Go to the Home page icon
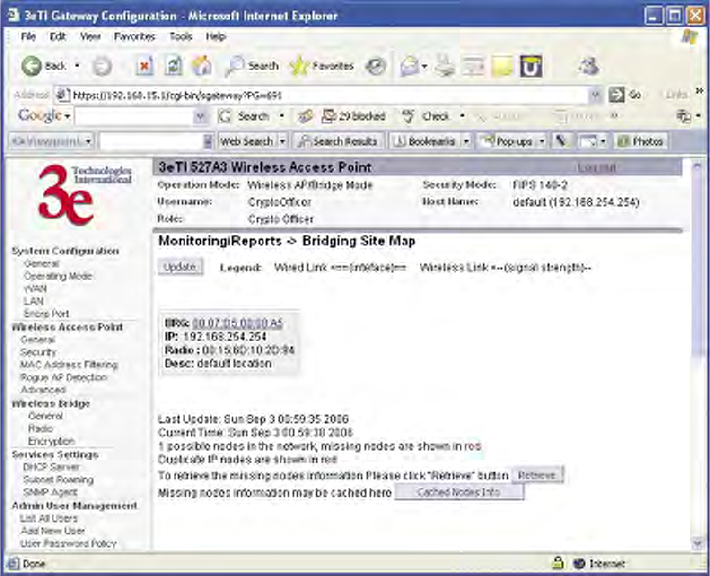 click(202, 66)
